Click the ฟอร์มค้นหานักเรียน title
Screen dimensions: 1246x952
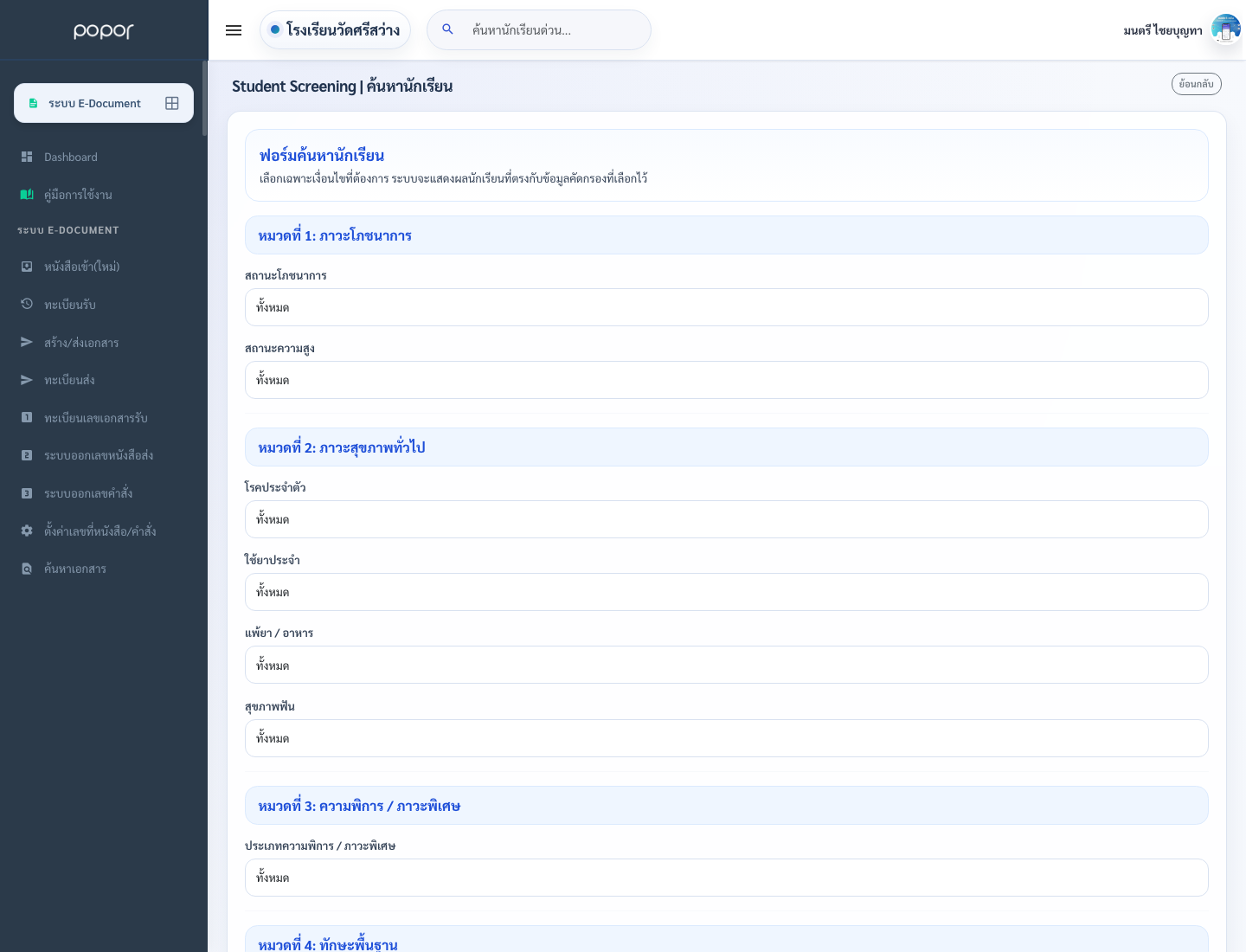coord(322,156)
